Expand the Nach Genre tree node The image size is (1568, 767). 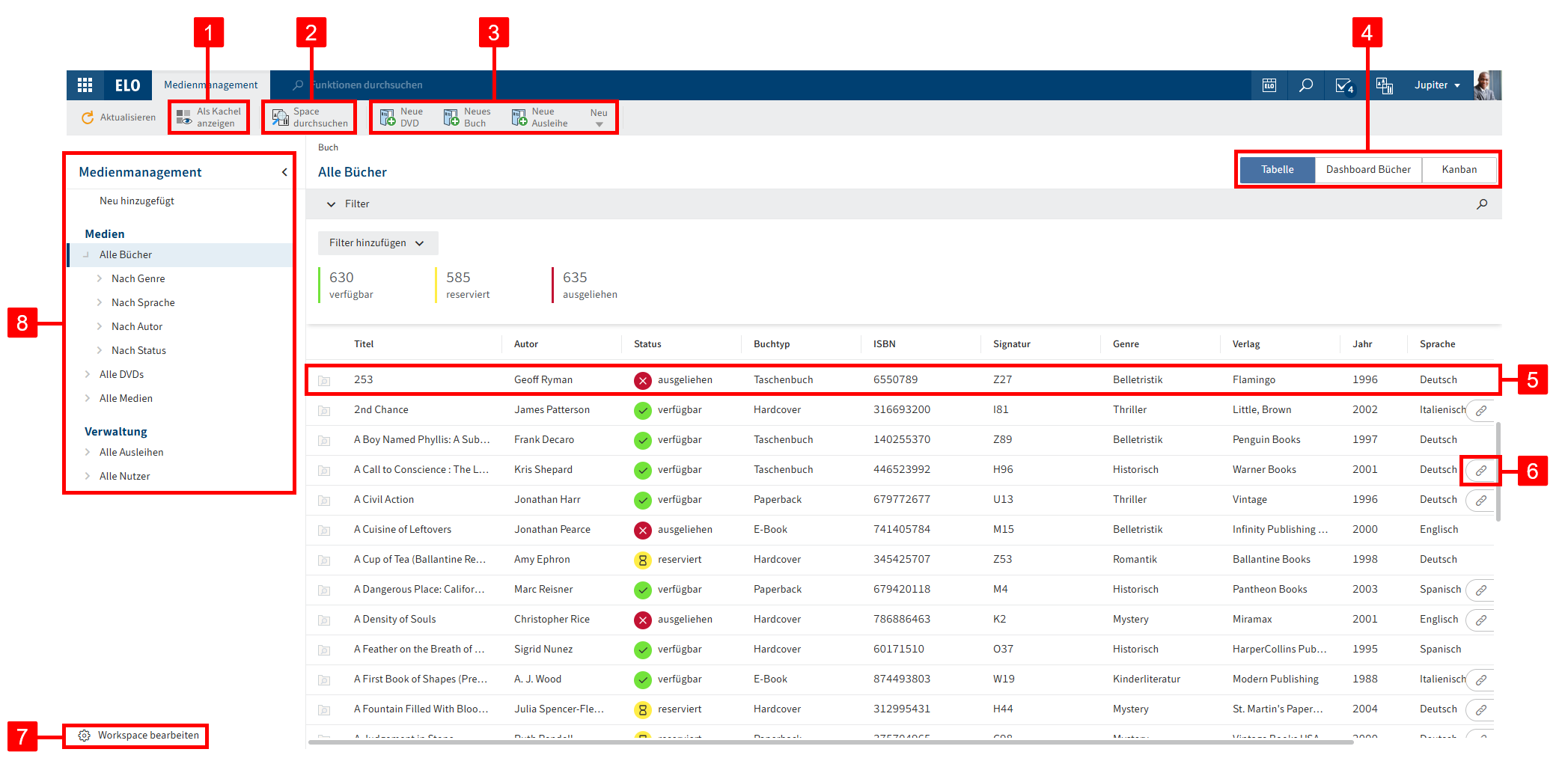coord(100,278)
